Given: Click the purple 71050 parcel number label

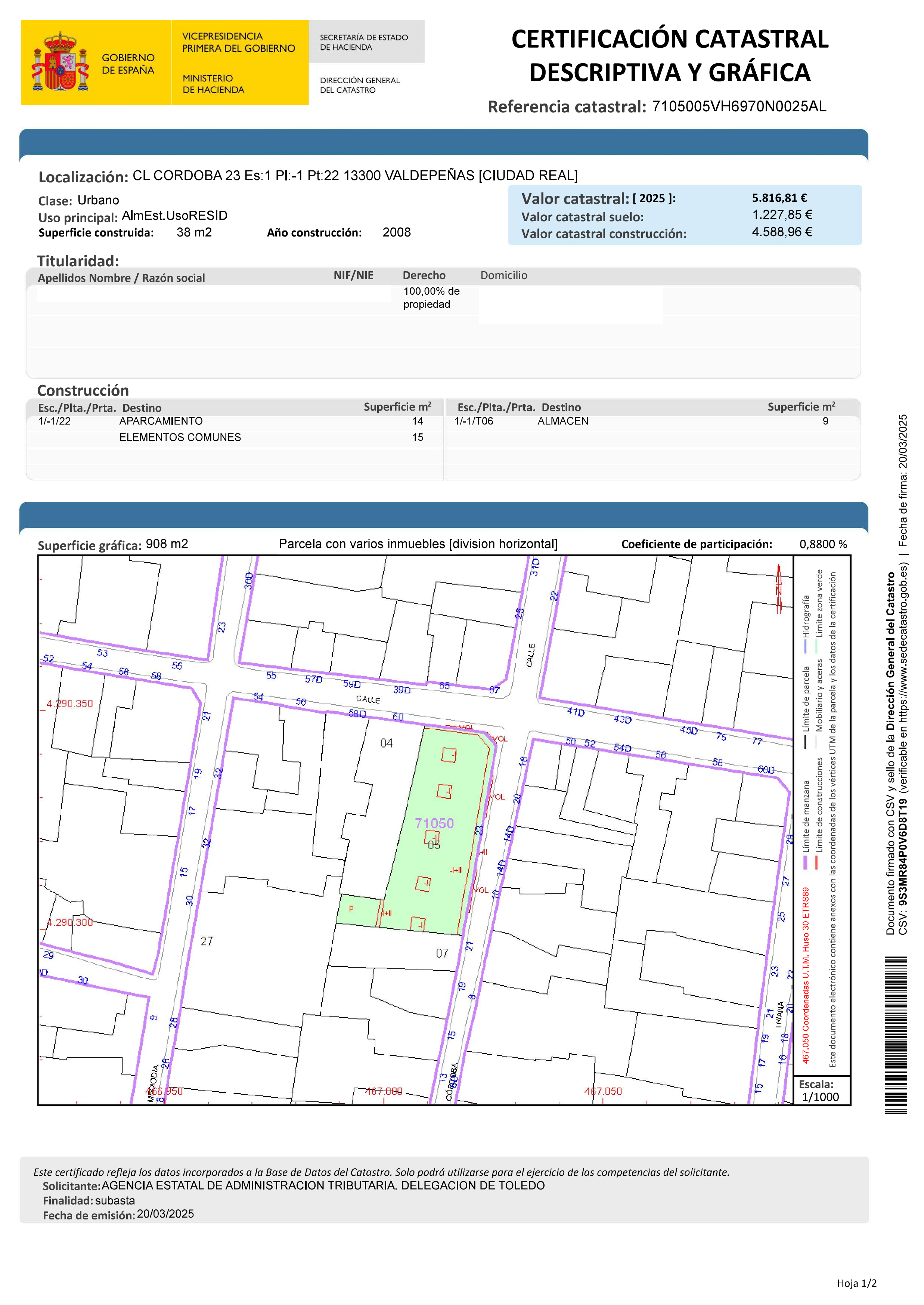Looking at the screenshot, I should pos(434,823).
